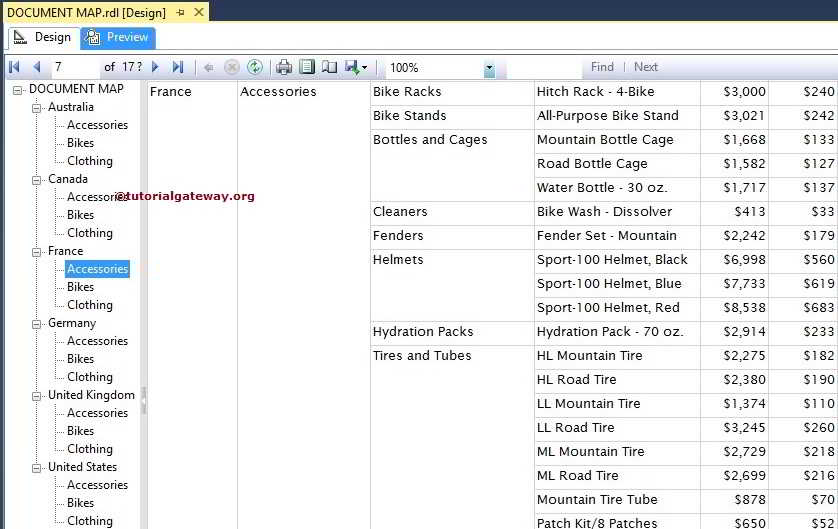Select highlighted Accessories under France
The image size is (838, 529).
coord(97,269)
